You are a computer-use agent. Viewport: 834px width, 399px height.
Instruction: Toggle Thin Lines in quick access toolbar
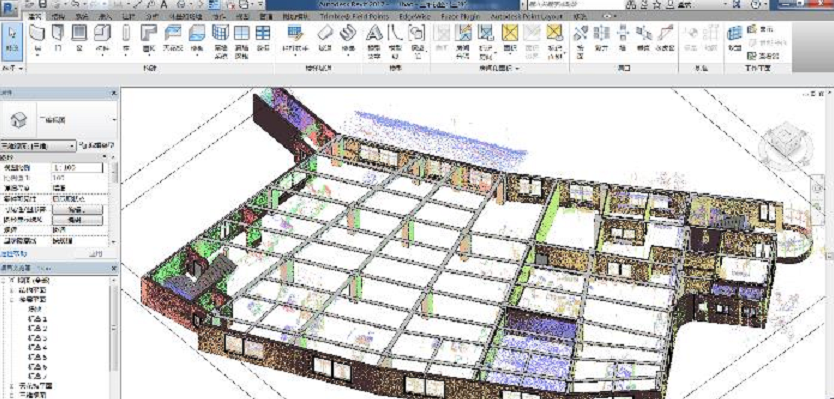[213, 4]
